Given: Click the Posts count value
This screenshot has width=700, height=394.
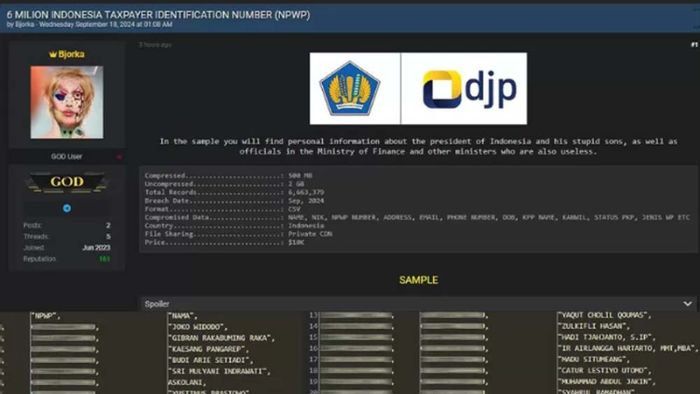Looking at the screenshot, I should 108,225.
